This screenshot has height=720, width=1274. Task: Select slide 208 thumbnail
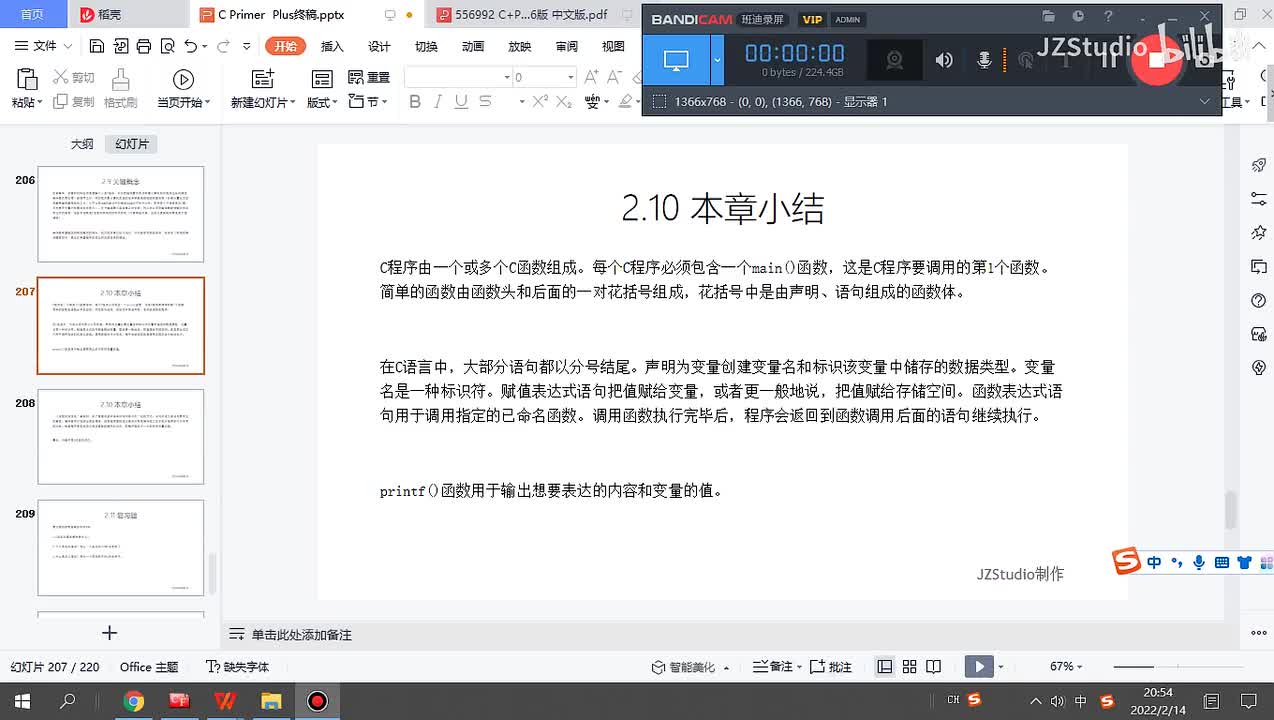(121, 437)
